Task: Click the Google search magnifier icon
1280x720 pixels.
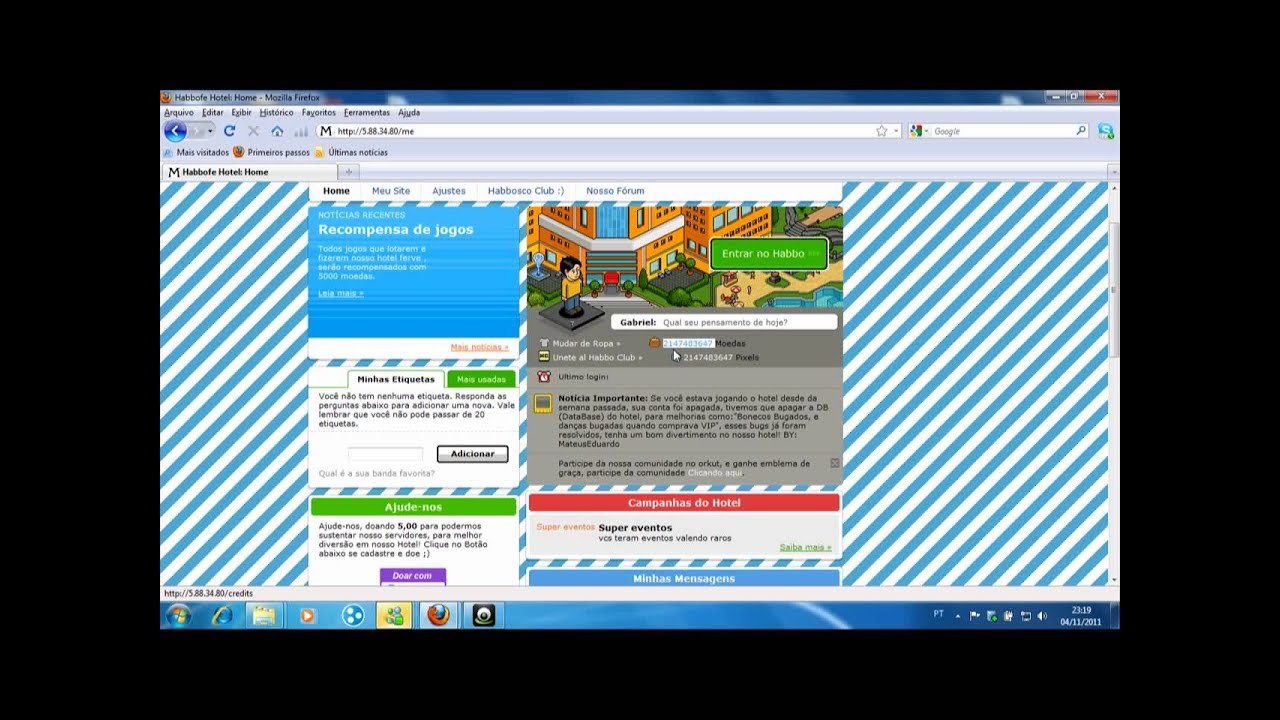Action: (1081, 131)
